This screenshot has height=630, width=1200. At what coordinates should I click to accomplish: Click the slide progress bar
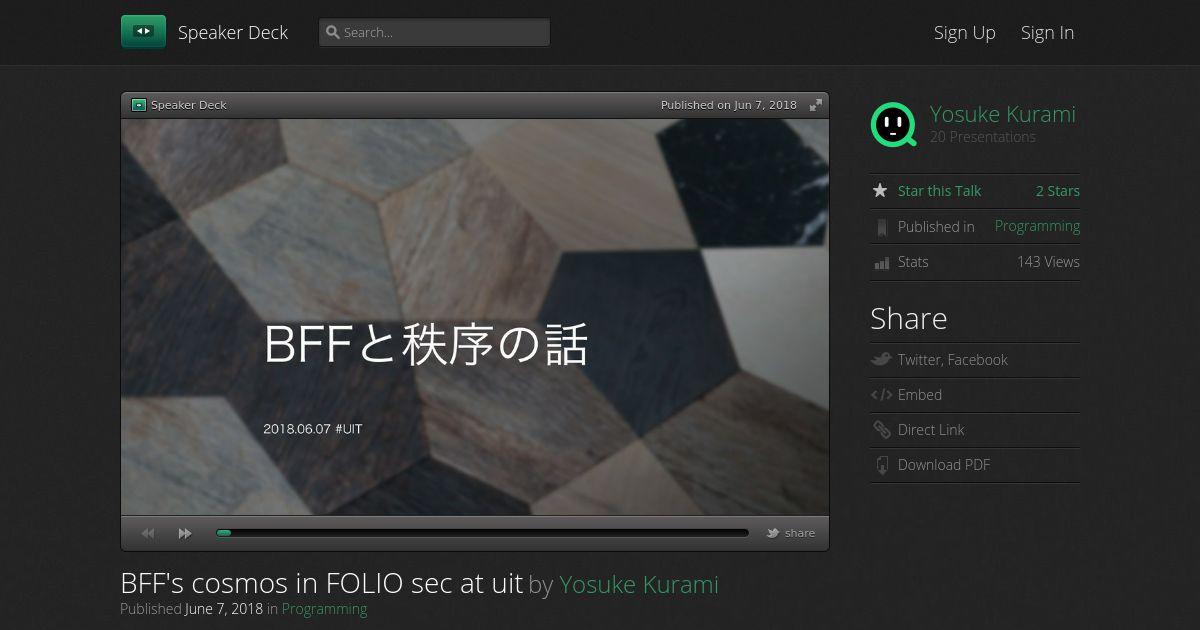[482, 533]
